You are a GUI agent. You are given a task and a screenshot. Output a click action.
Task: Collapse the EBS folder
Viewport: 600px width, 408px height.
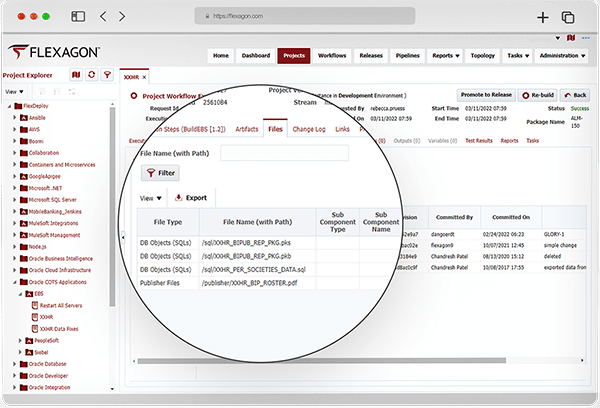(20, 294)
